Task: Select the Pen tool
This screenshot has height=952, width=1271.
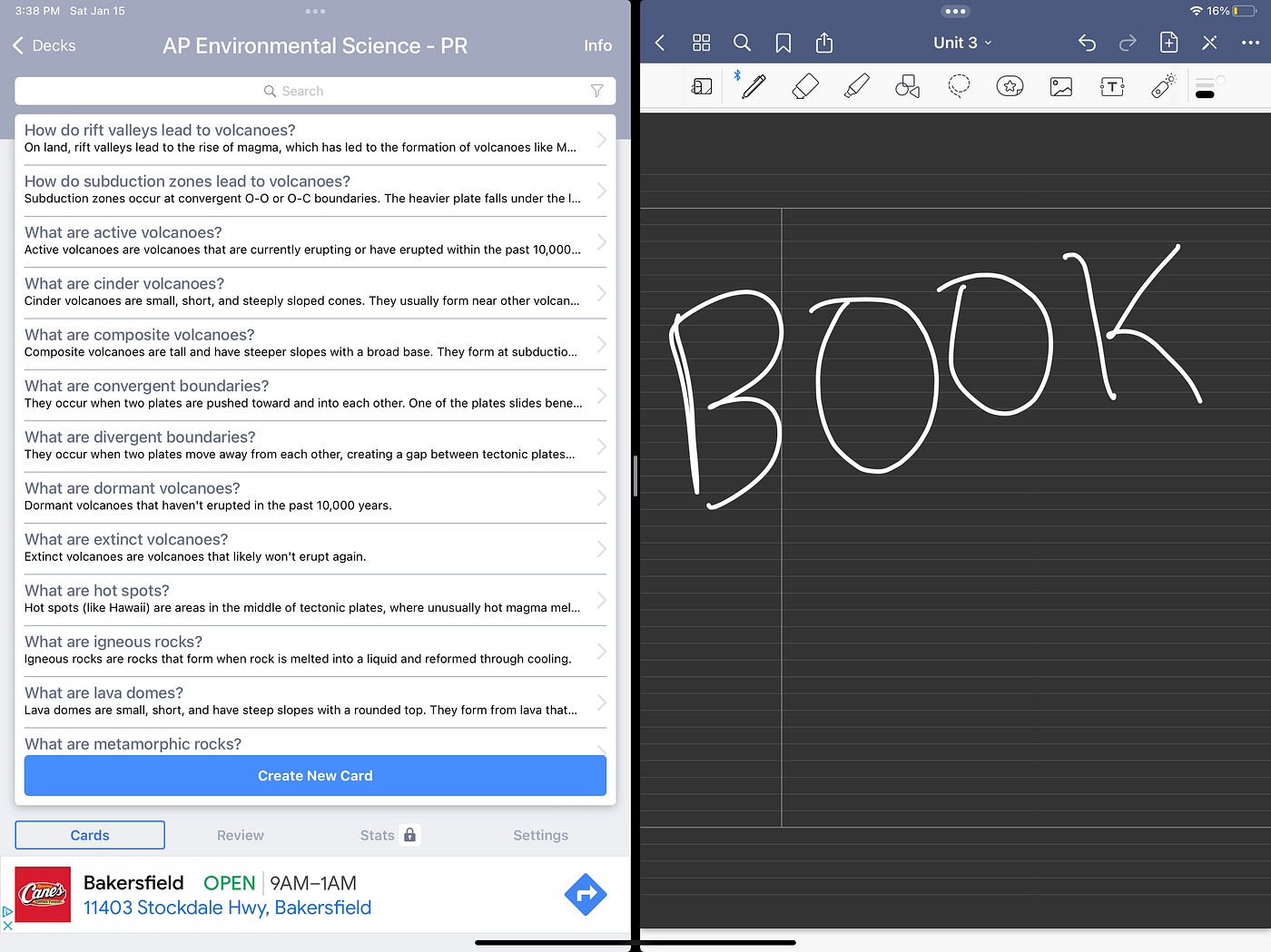Action: point(754,86)
